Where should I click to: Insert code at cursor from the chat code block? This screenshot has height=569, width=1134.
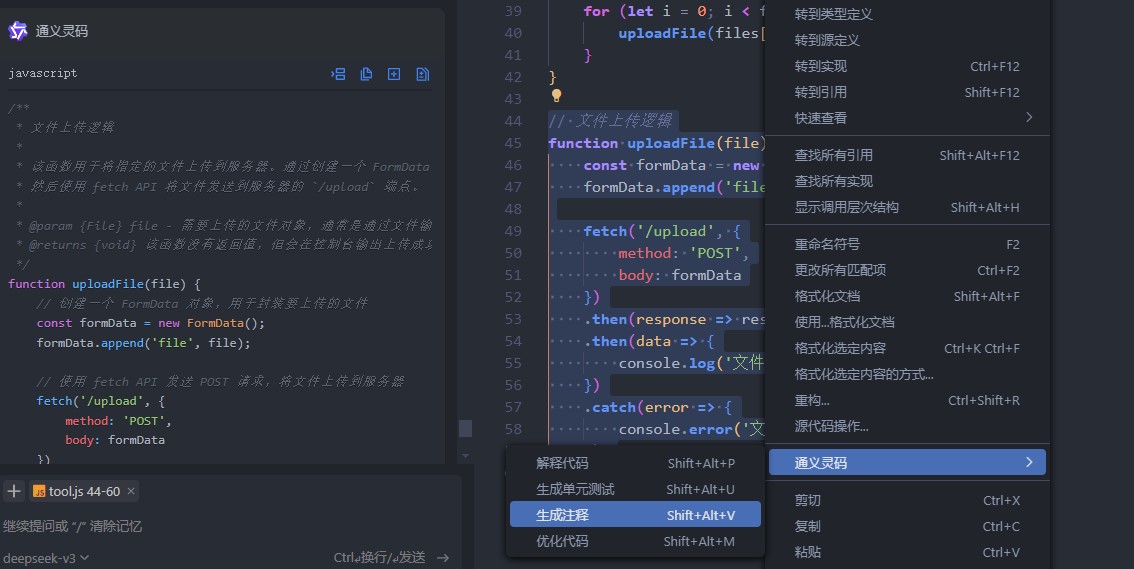(338, 74)
